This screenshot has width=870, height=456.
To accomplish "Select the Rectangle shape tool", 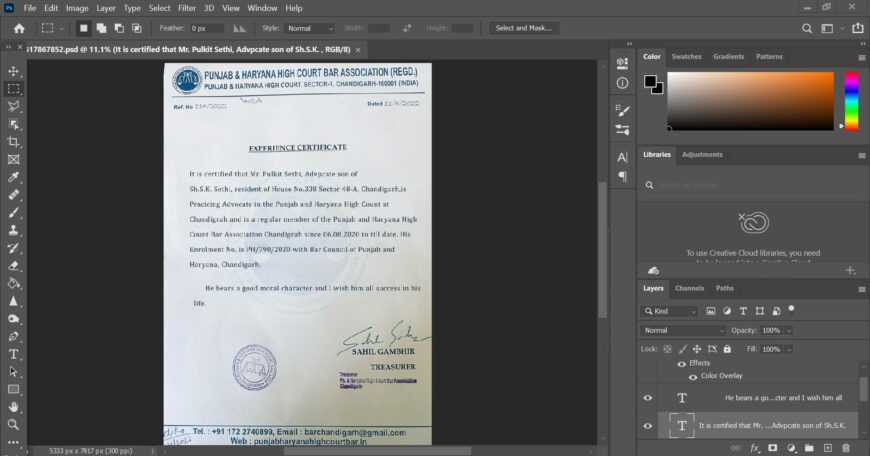I will [x=13, y=389].
